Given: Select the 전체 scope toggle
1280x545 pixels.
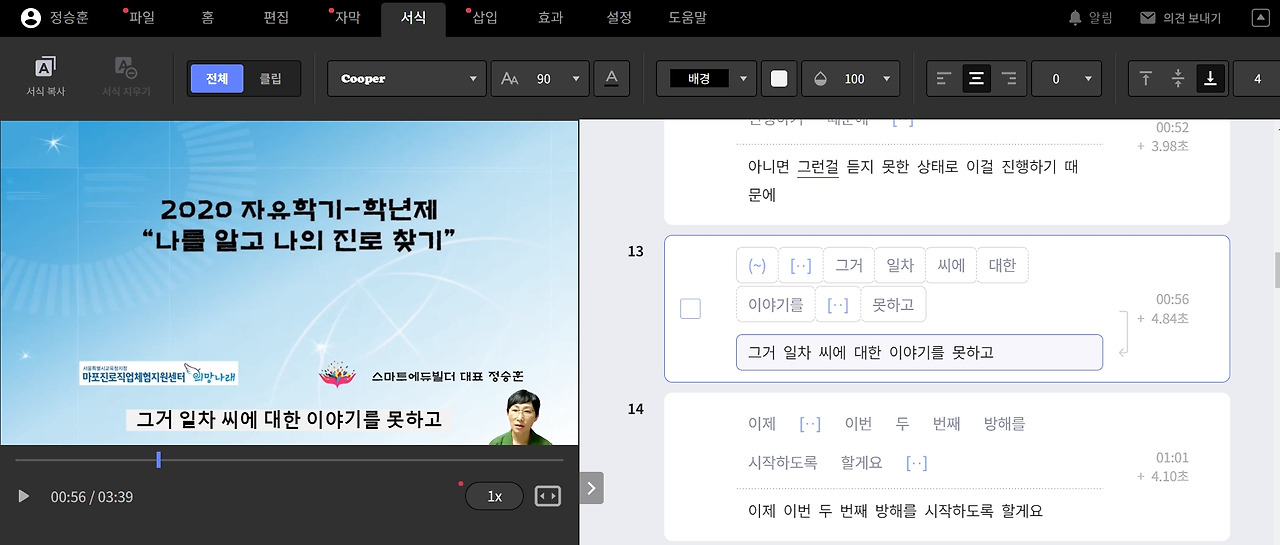Looking at the screenshot, I should click(x=217, y=79).
